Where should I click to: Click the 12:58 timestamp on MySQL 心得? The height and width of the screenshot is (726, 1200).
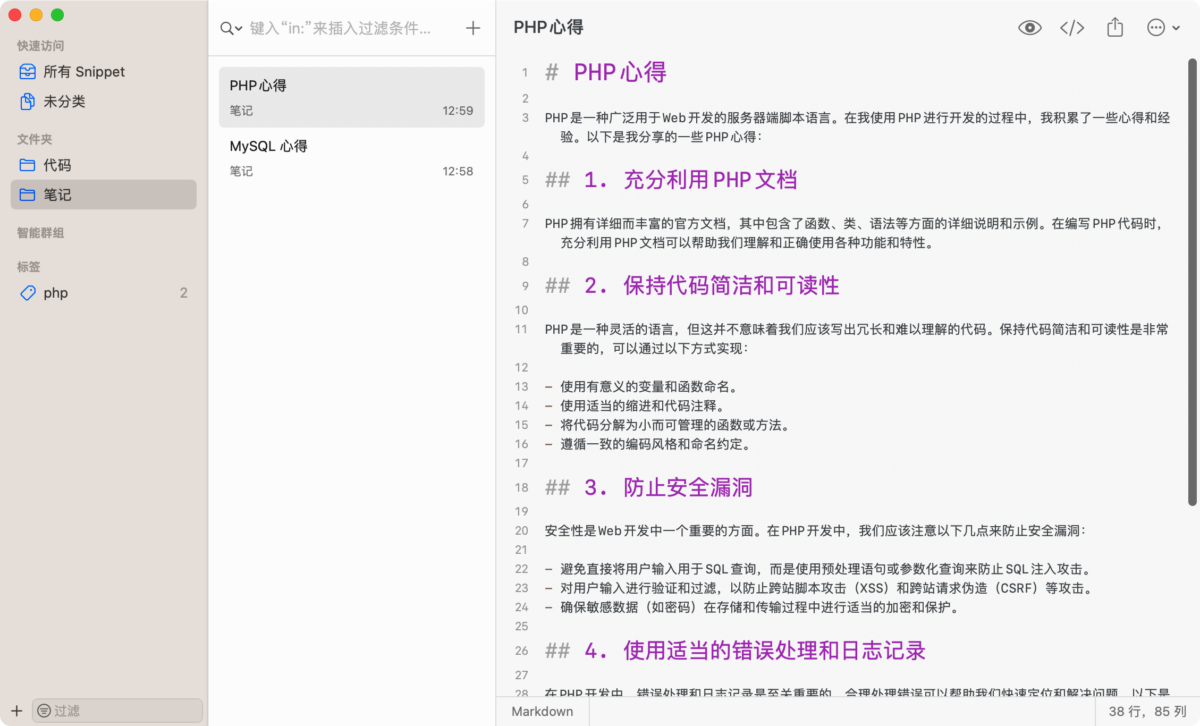[458, 171]
